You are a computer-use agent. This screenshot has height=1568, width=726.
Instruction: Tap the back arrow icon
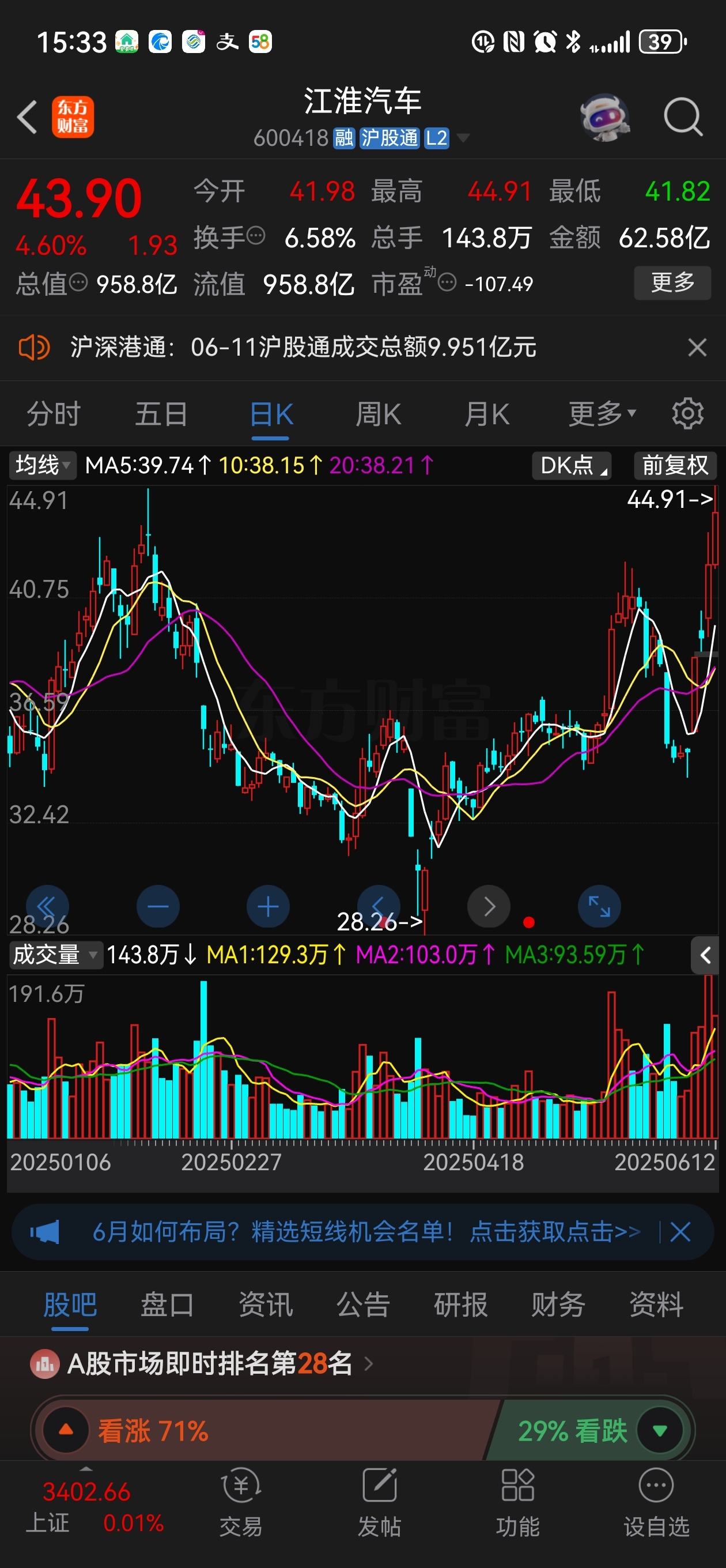click(x=28, y=117)
